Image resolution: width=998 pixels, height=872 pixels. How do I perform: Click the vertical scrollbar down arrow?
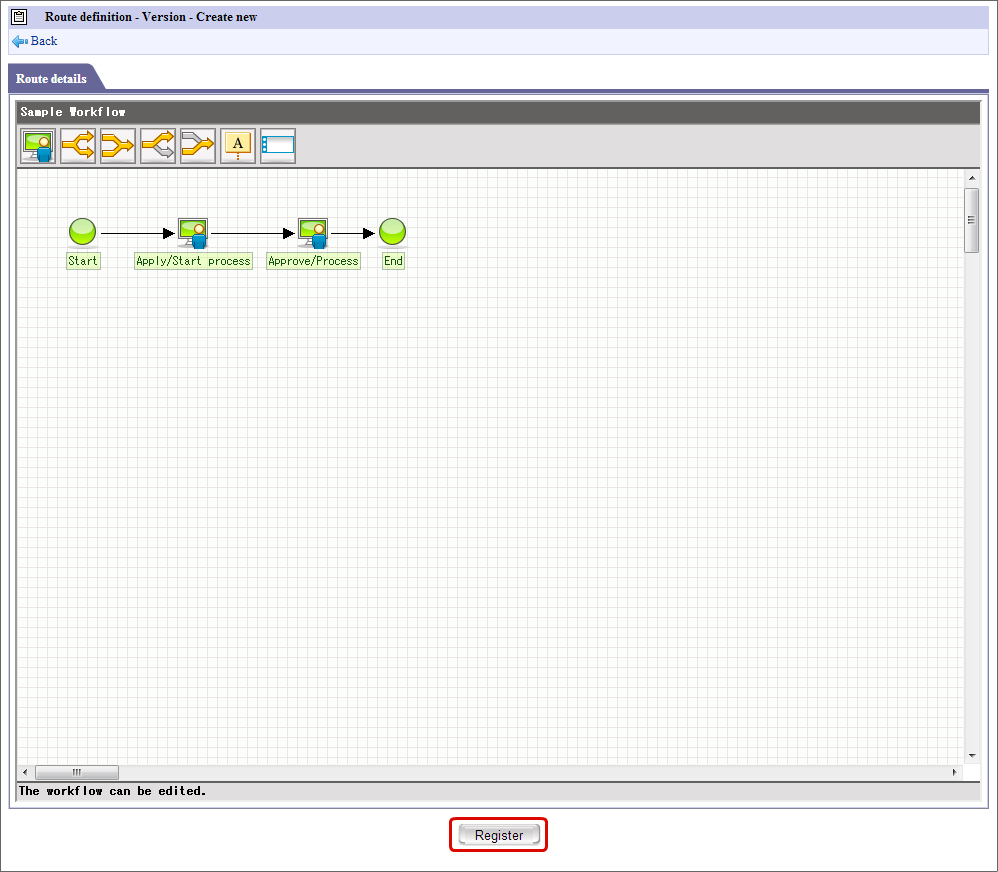pos(972,756)
